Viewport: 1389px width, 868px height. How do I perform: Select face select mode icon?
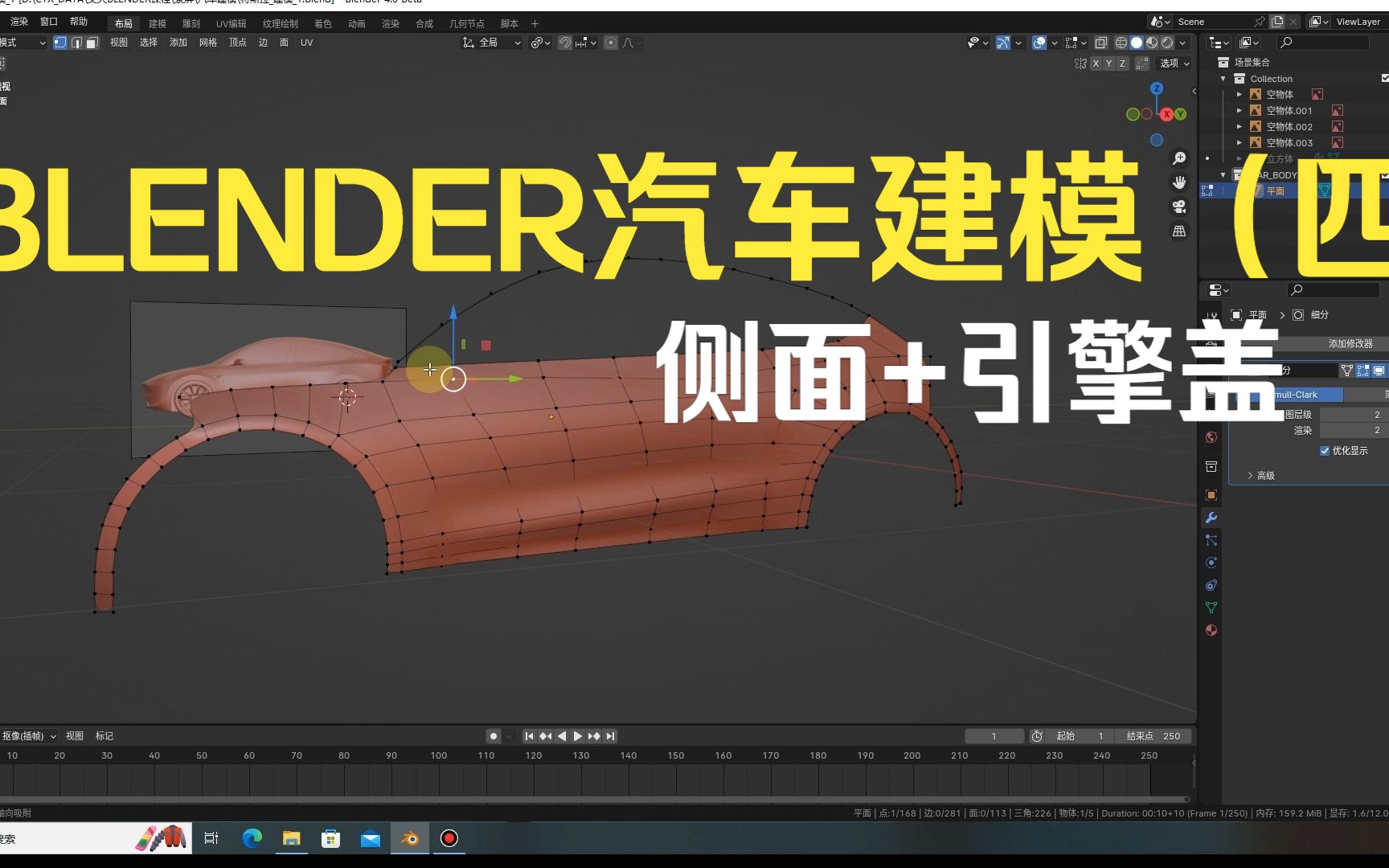92,43
